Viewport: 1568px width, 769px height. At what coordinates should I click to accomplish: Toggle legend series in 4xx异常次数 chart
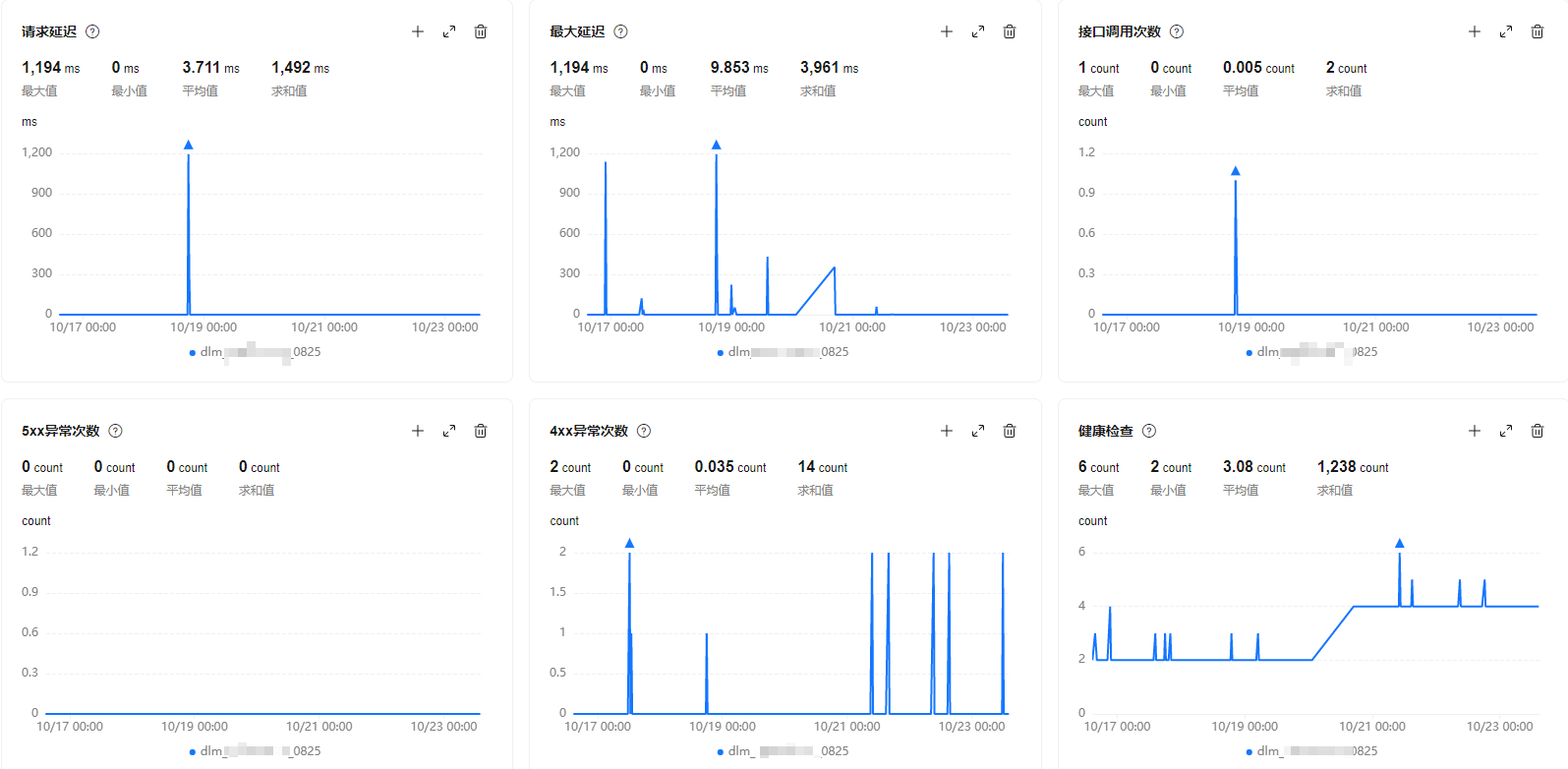click(x=784, y=751)
